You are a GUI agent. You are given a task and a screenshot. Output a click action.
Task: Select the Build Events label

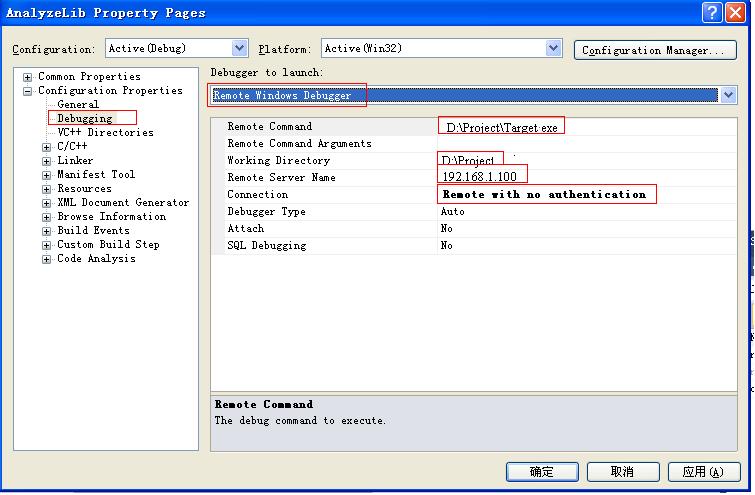93,230
